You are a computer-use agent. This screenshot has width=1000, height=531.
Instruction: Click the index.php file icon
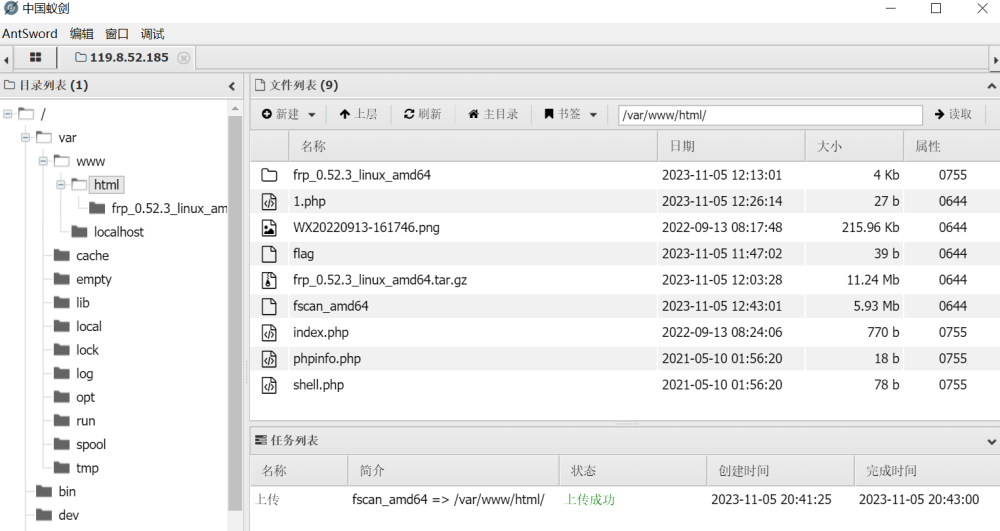coord(270,332)
